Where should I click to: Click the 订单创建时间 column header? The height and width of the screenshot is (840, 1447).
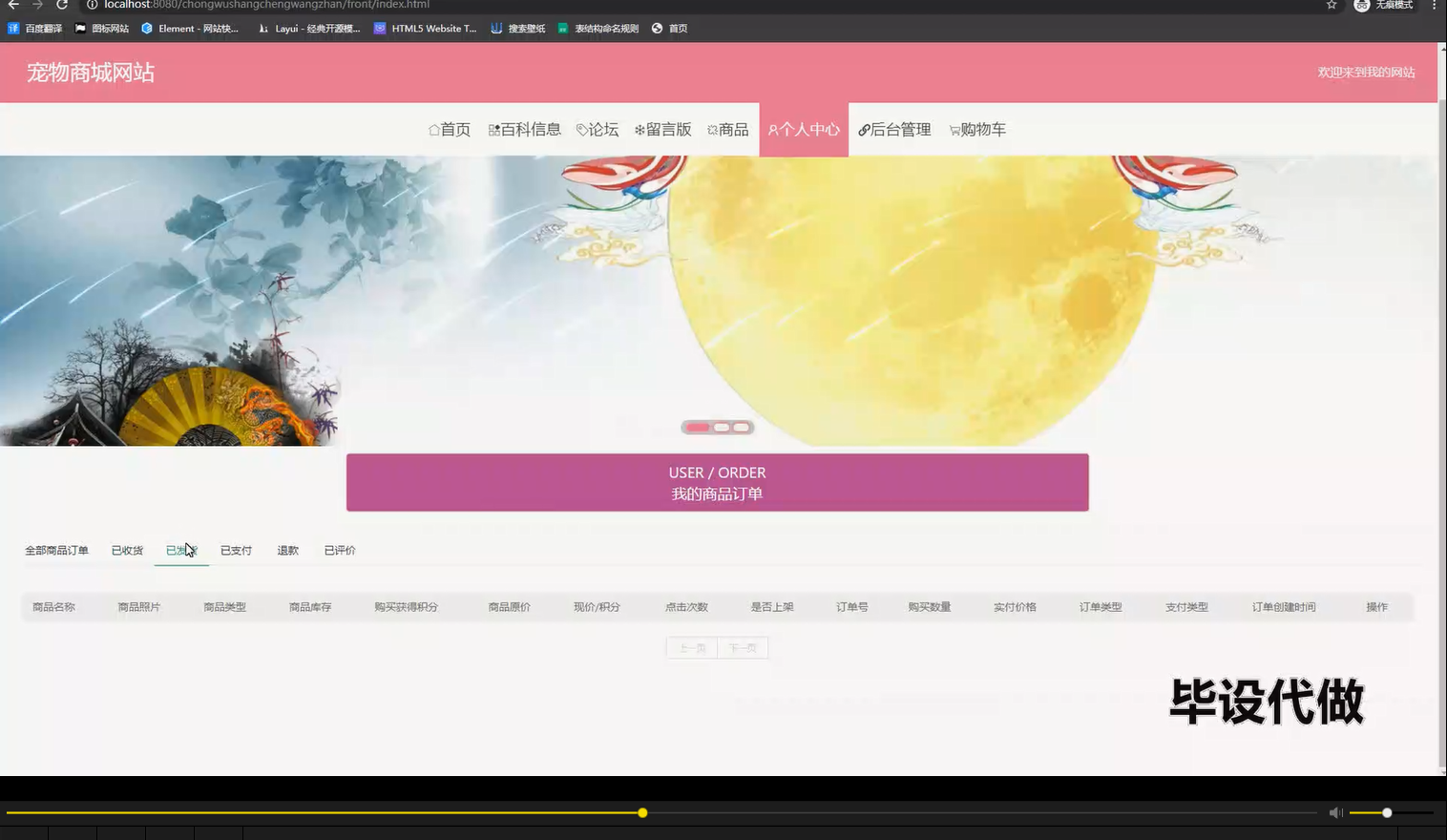tap(1284, 607)
